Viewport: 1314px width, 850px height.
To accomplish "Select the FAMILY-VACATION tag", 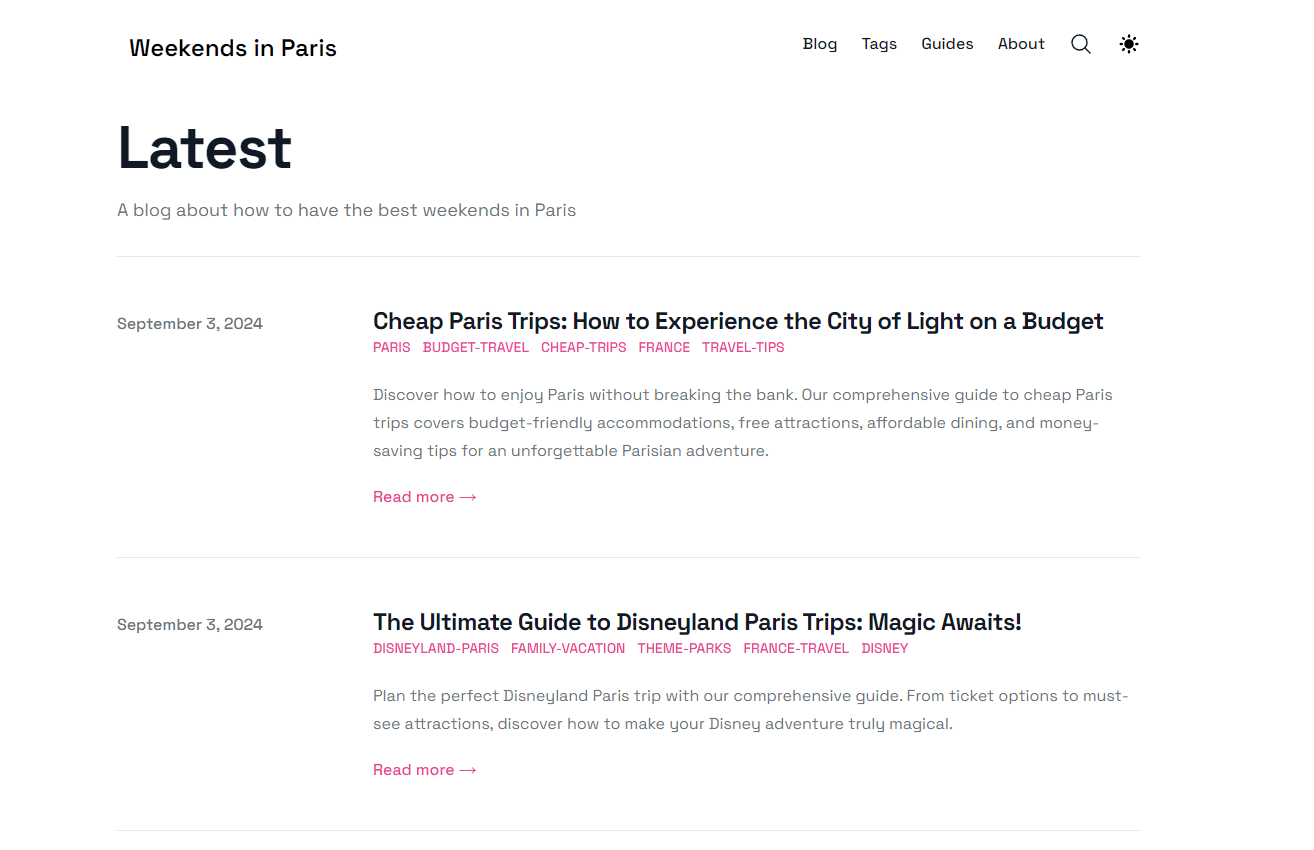I will pos(567,648).
